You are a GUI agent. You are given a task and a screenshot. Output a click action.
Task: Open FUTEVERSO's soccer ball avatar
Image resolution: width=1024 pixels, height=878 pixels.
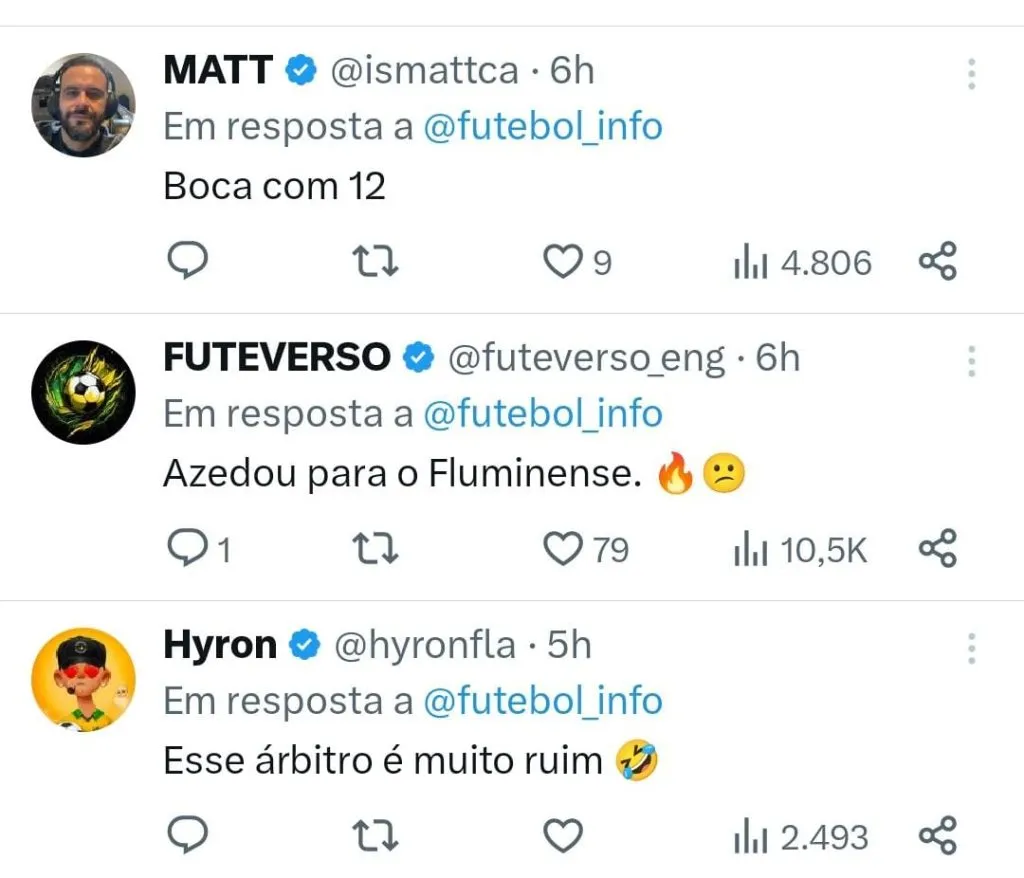[x=83, y=392]
